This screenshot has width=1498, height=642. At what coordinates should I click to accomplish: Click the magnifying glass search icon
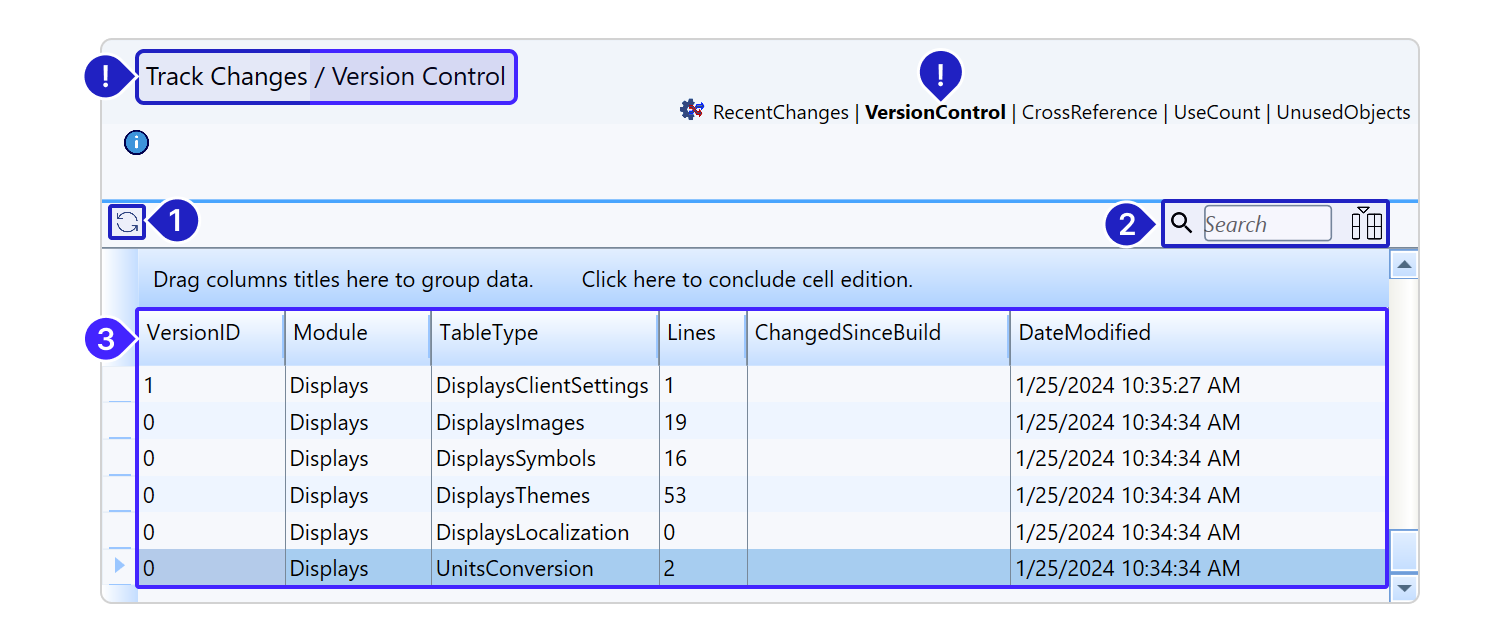pyautogui.click(x=1182, y=223)
